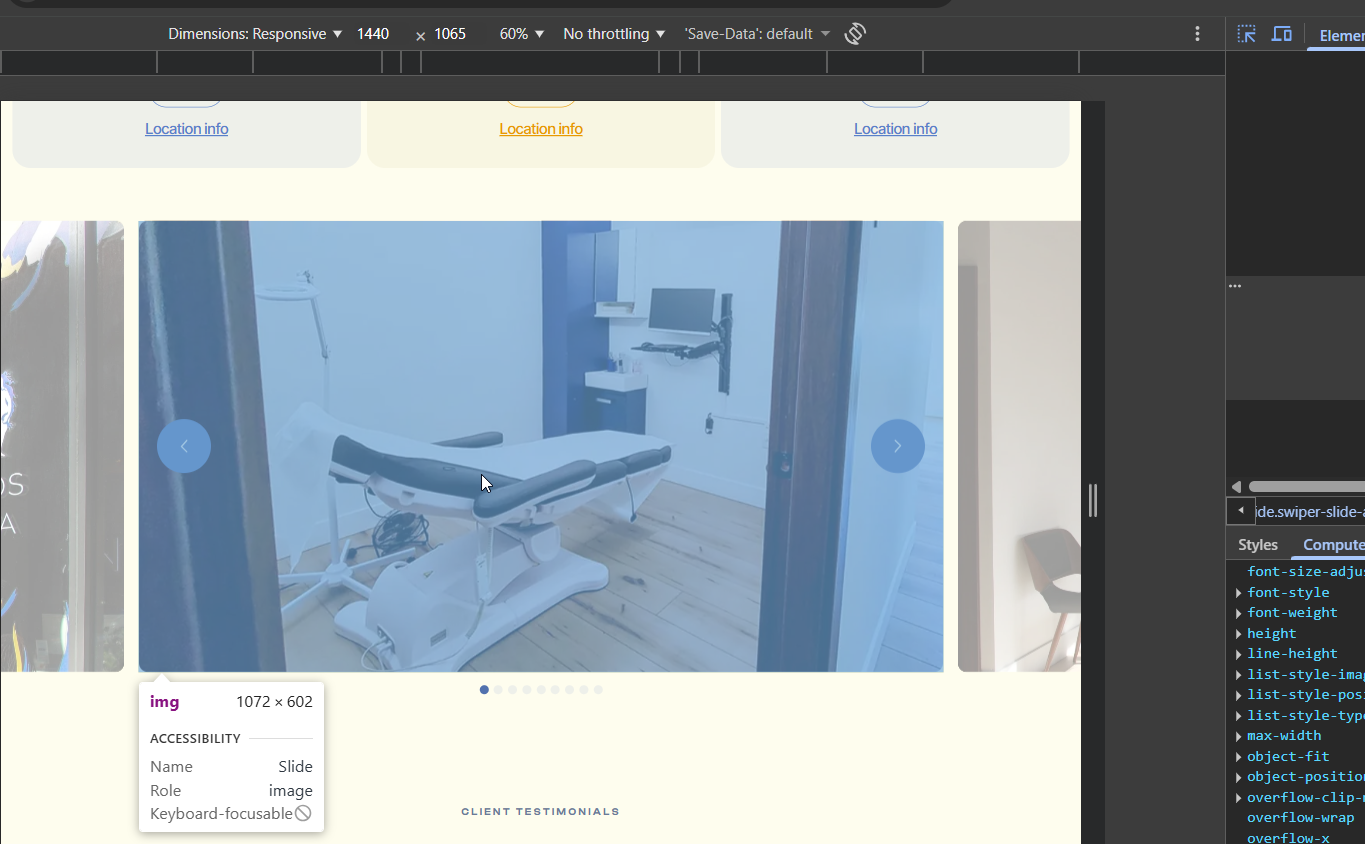Click the DevTools horizontal scrollbar

coord(1306,487)
